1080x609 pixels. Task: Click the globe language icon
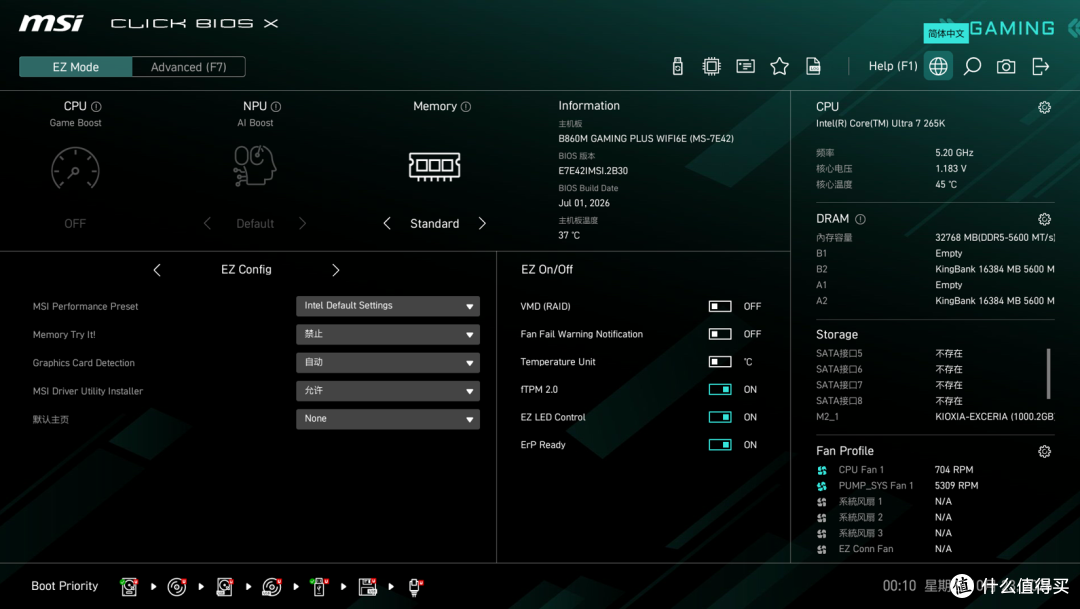click(x=938, y=66)
